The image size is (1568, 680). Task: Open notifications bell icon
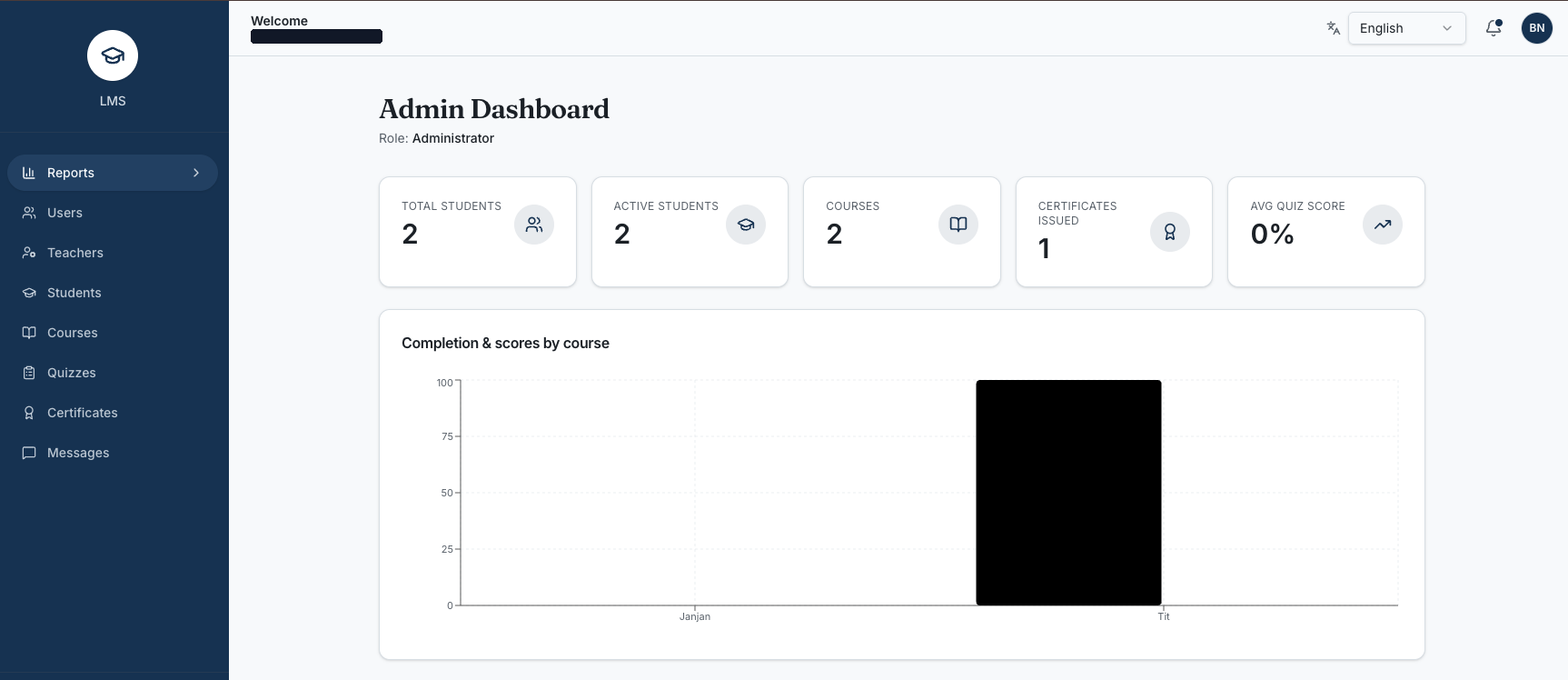click(x=1494, y=28)
